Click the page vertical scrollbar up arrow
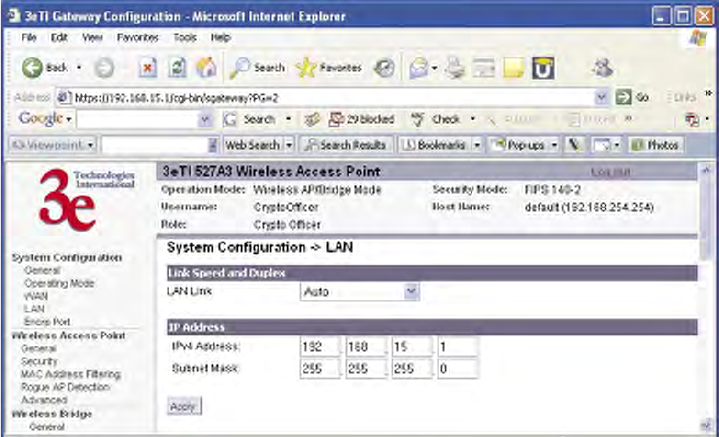 706,171
